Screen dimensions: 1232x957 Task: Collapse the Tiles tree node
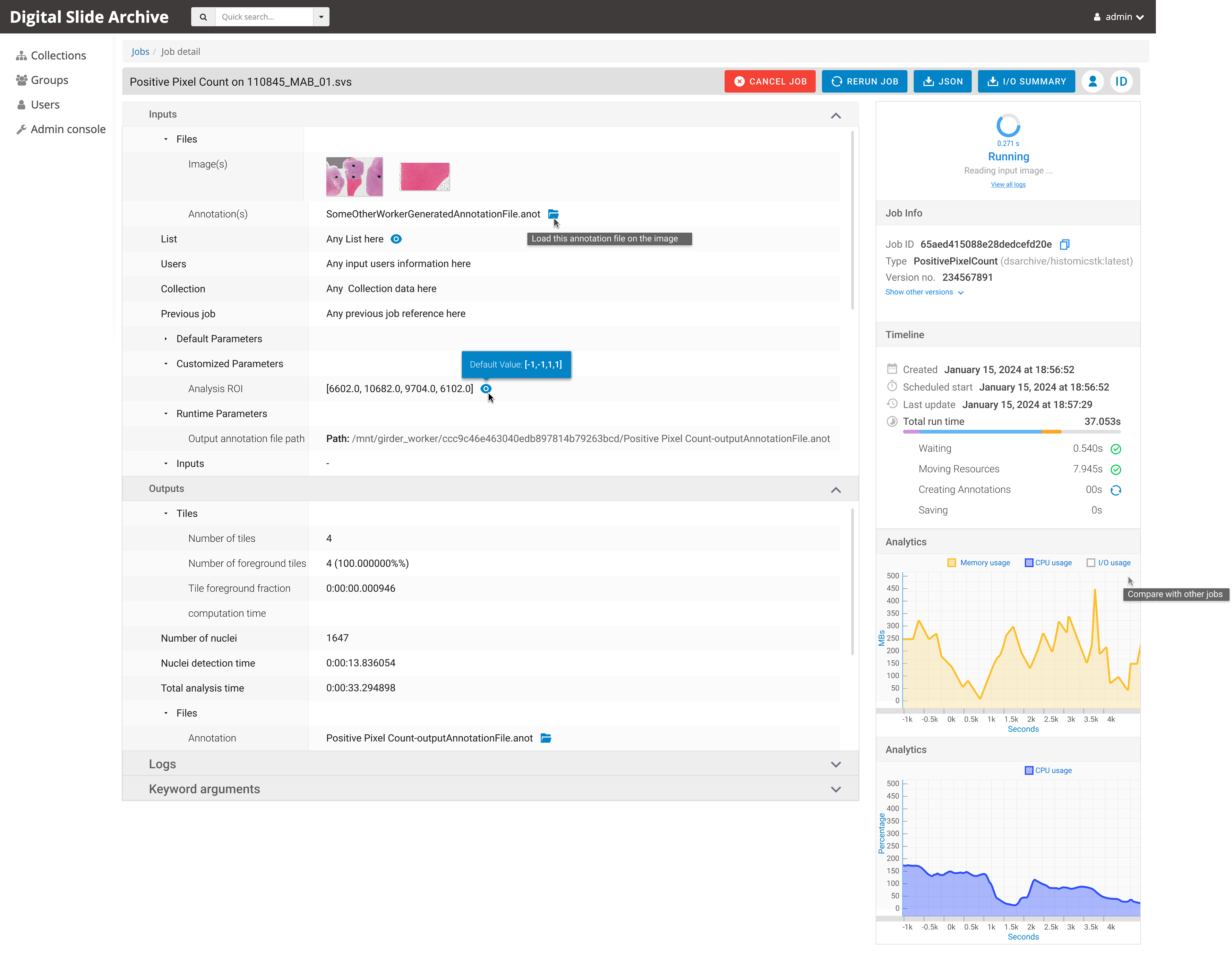tap(166, 513)
